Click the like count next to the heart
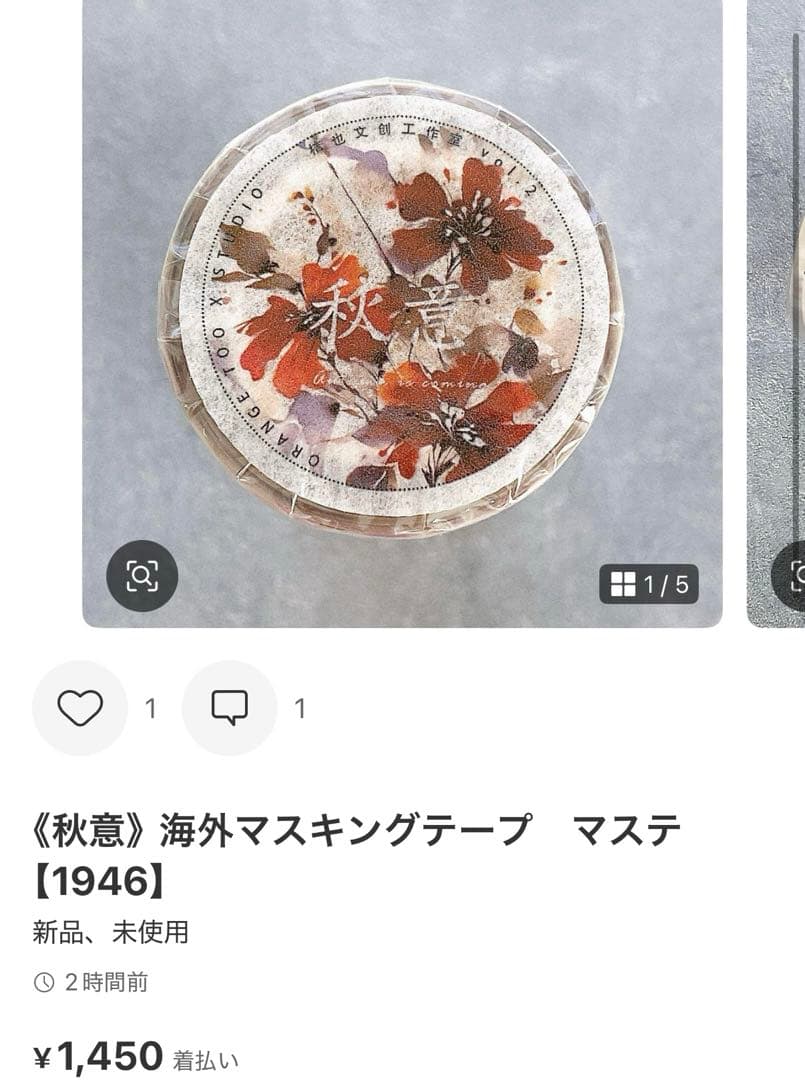This screenshot has width=805, height=1080. [151, 709]
